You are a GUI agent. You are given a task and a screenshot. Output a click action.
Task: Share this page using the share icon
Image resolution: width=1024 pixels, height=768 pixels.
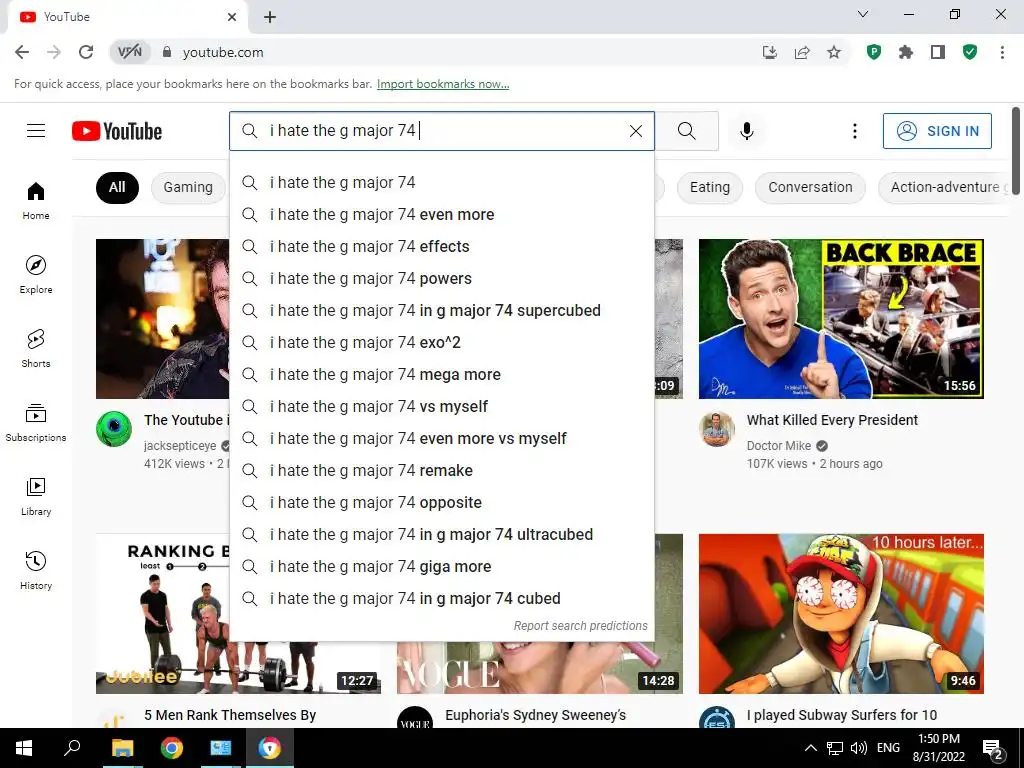coord(802,52)
